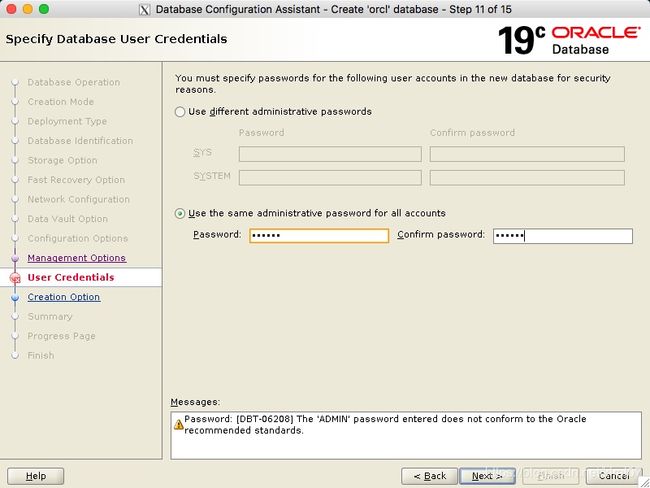Click the SYSTEM password field
The image size is (650, 488).
pyautogui.click(x=330, y=177)
